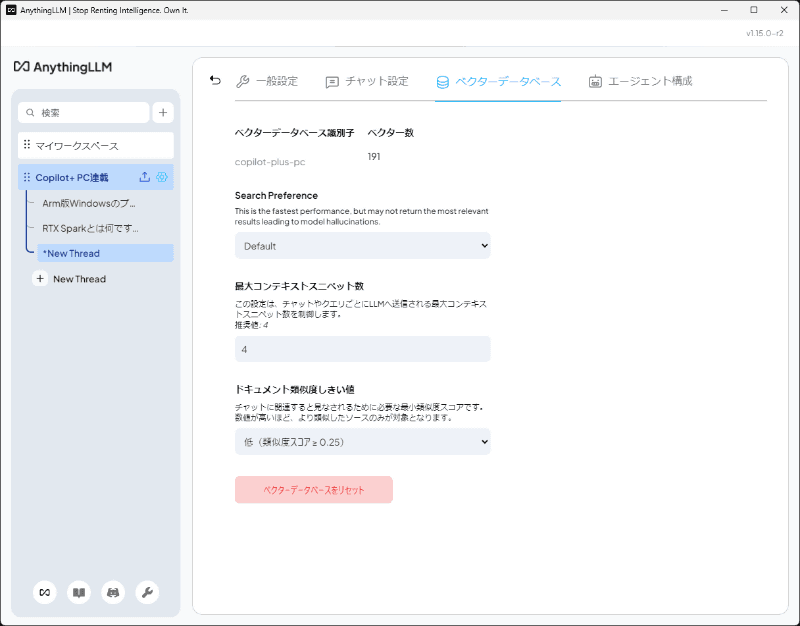This screenshot has width=800, height=626.
Task: Select the *New Thread entry
Action: [x=105, y=253]
